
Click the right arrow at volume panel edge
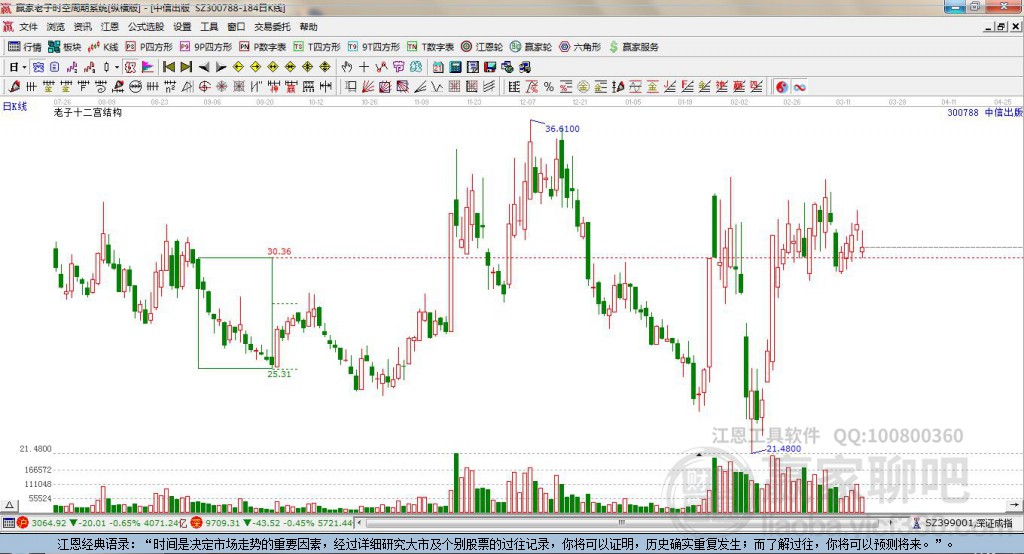point(1014,505)
